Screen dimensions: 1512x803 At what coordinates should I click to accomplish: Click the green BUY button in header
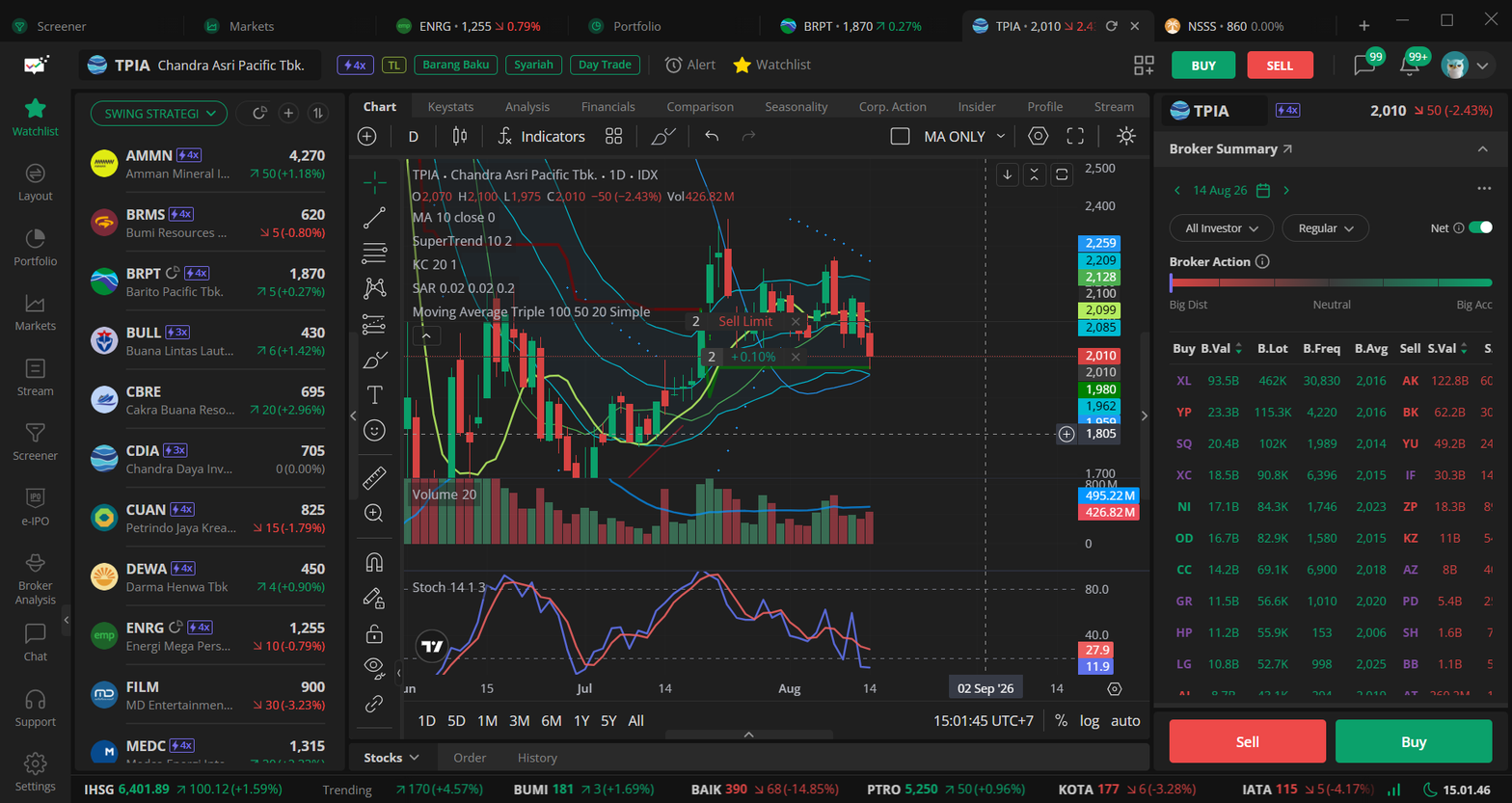(x=1203, y=66)
